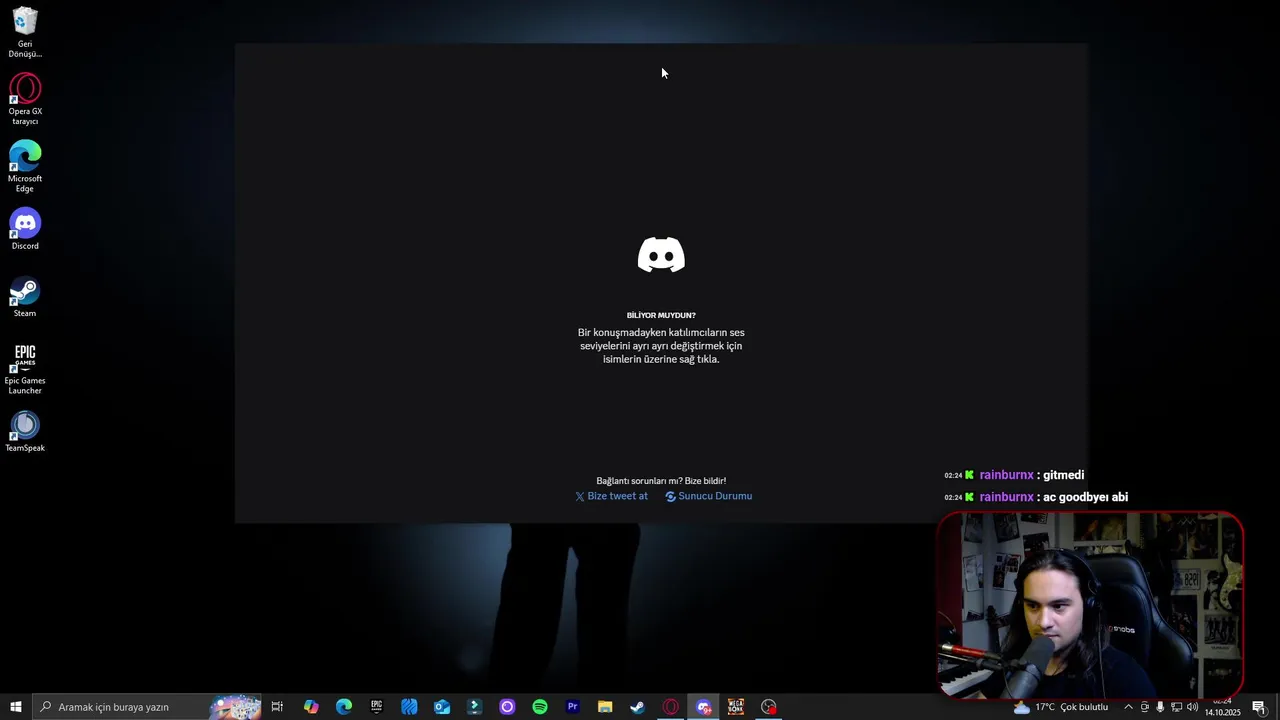Open the date 14.10.2025 clock in taskbar
1280x720 pixels.
[x=1222, y=707]
